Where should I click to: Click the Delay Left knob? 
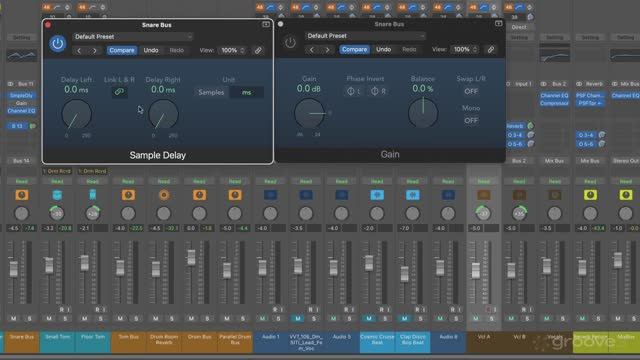click(x=76, y=114)
